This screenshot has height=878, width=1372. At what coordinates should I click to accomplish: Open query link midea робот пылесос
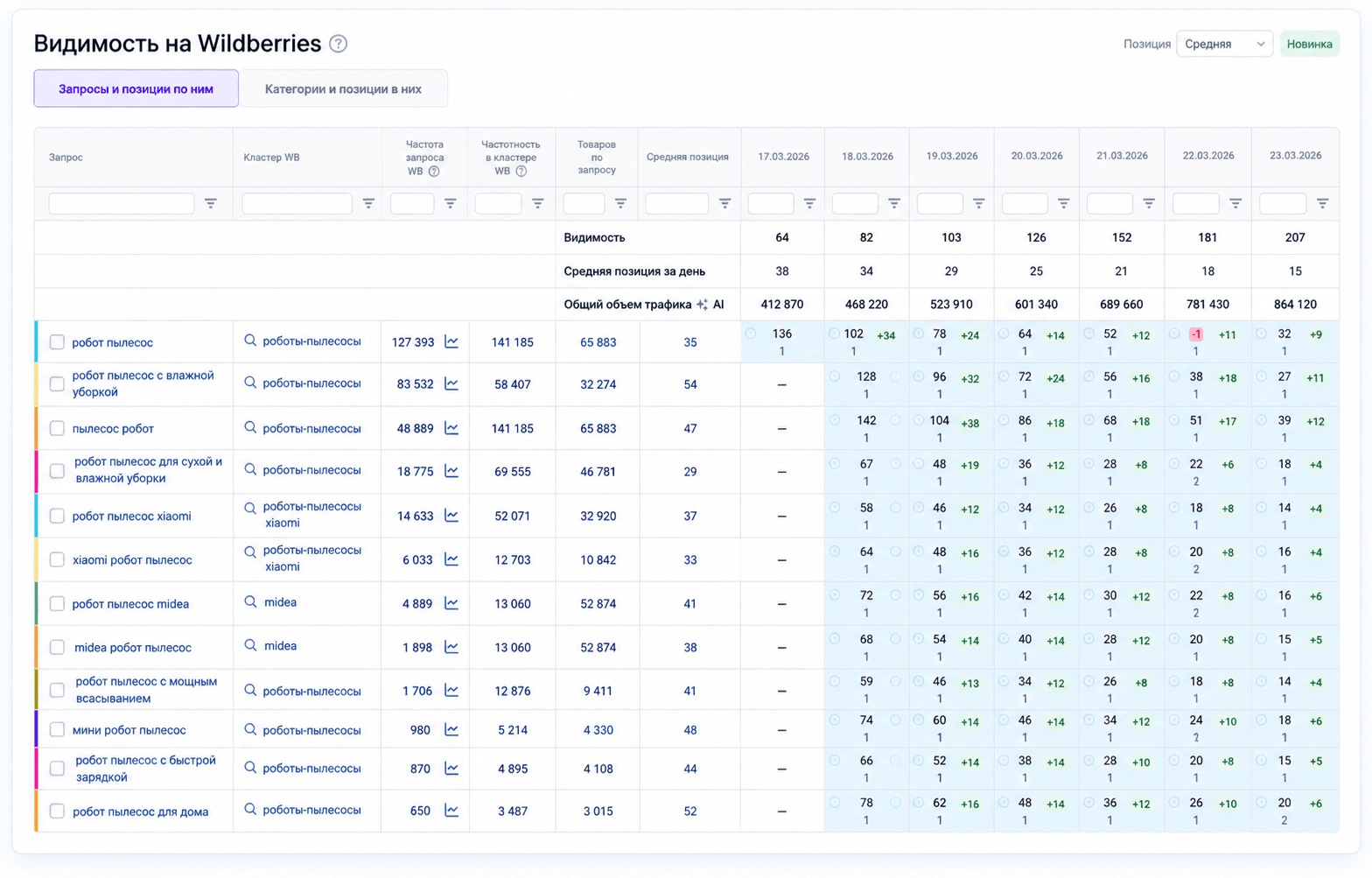[132, 648]
